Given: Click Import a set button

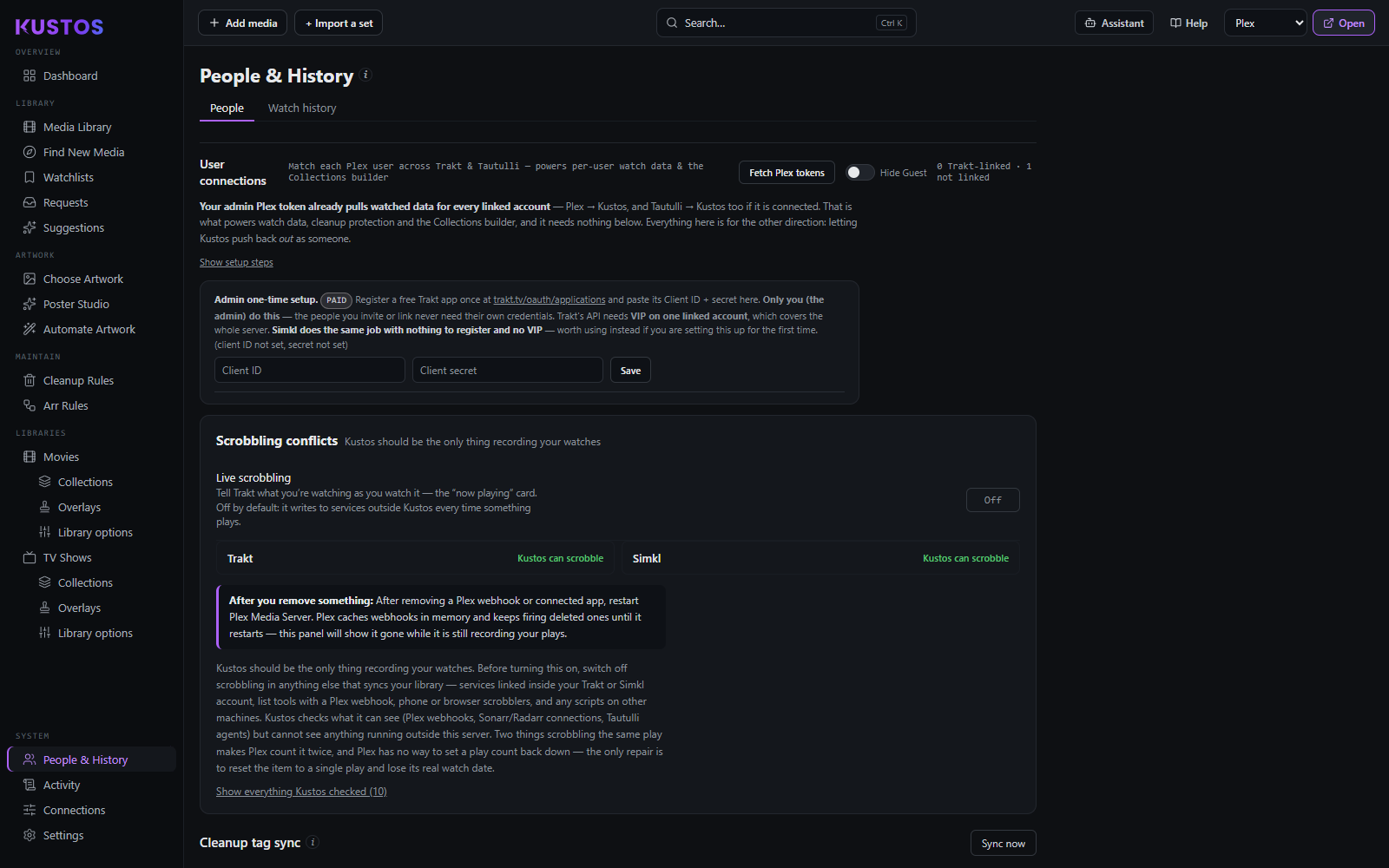Looking at the screenshot, I should (x=339, y=23).
